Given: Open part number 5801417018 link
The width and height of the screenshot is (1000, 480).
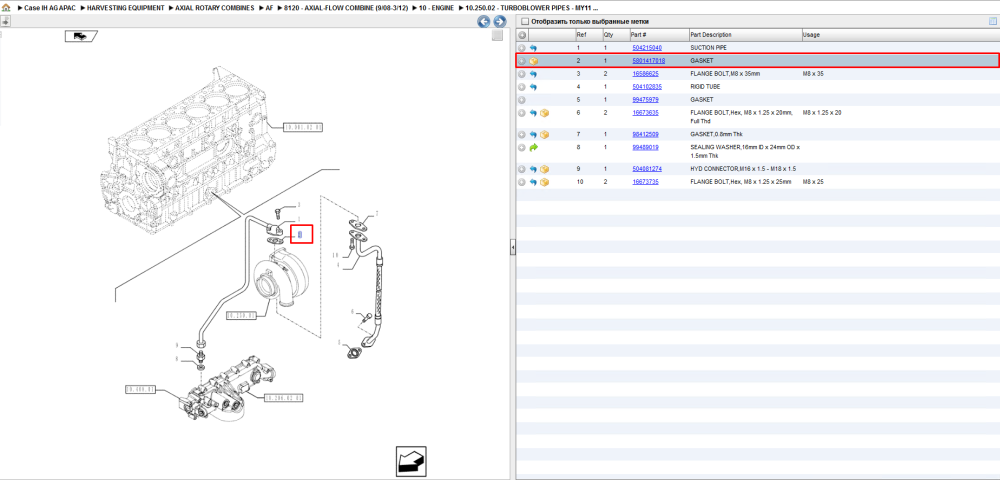Looking at the screenshot, I should click(649, 61).
